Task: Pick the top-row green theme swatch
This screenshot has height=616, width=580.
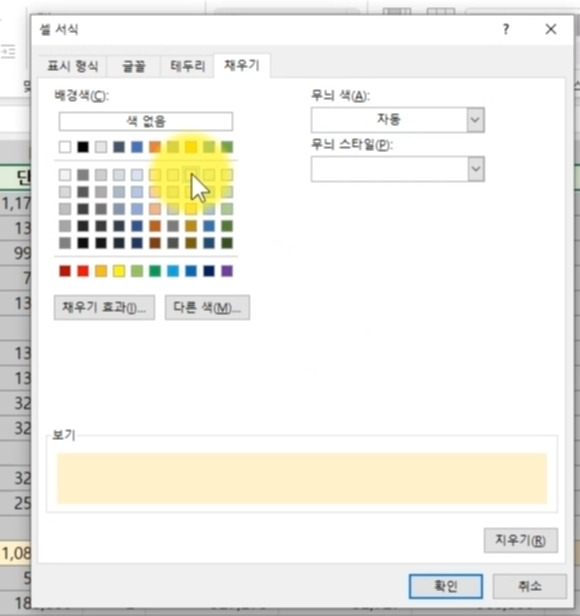Action: click(227, 147)
